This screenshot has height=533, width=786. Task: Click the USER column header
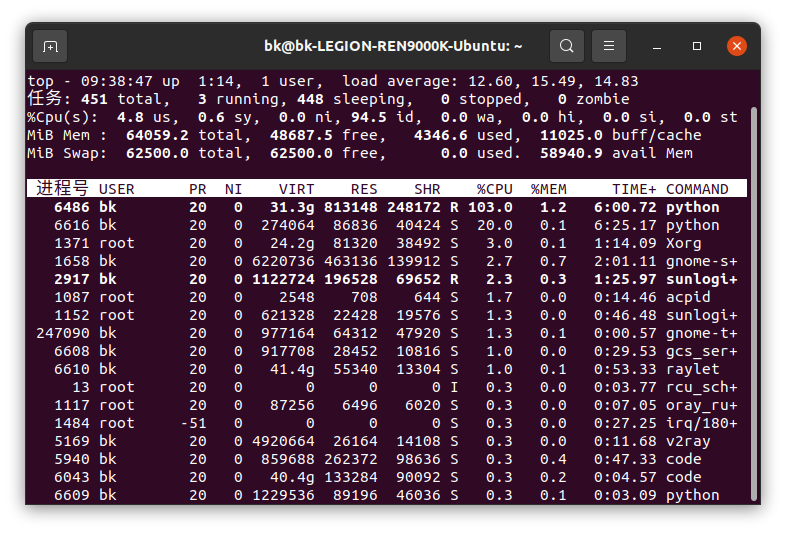116,189
